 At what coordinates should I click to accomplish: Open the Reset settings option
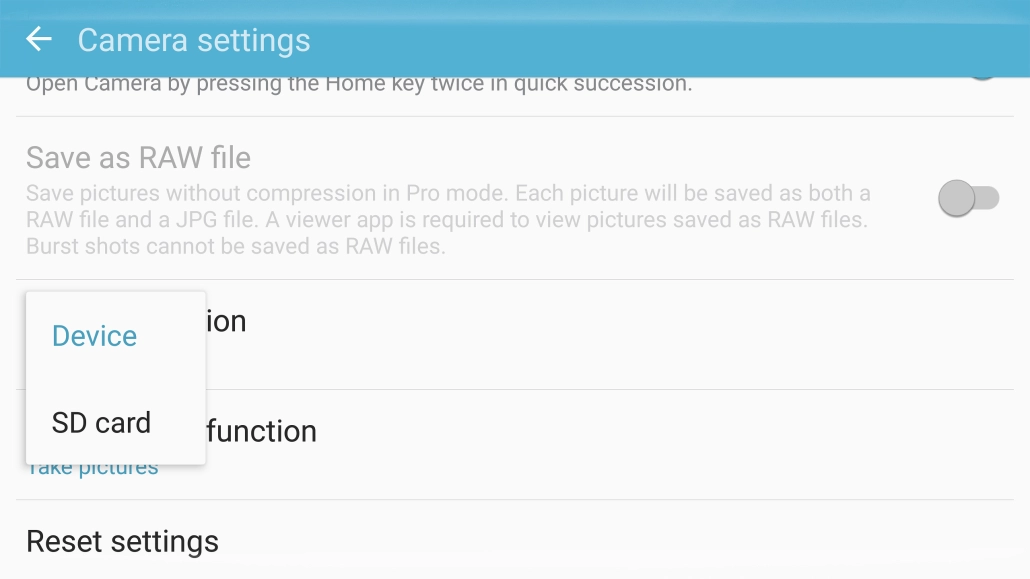[x=123, y=541]
